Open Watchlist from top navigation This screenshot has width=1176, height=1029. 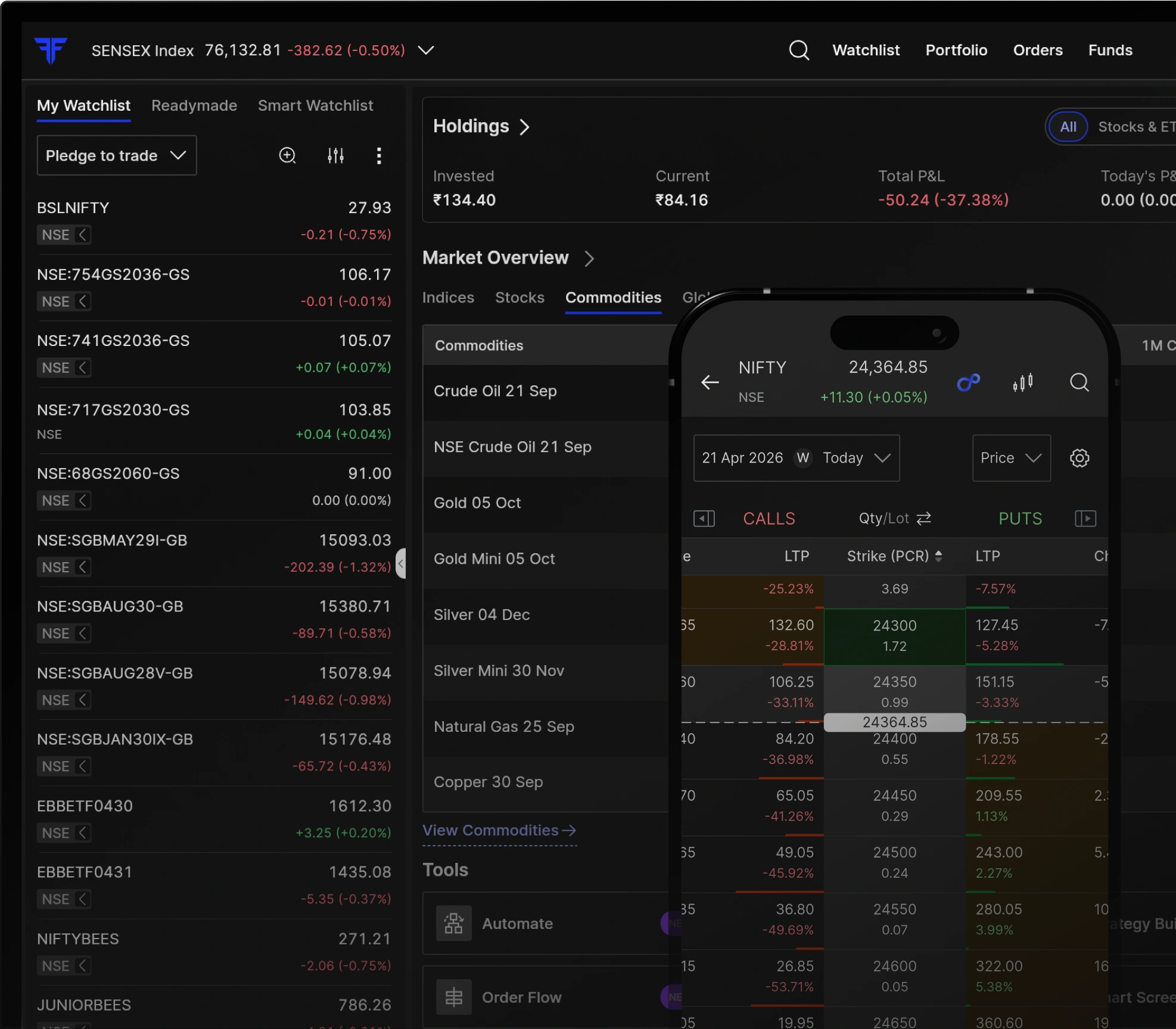coord(866,51)
